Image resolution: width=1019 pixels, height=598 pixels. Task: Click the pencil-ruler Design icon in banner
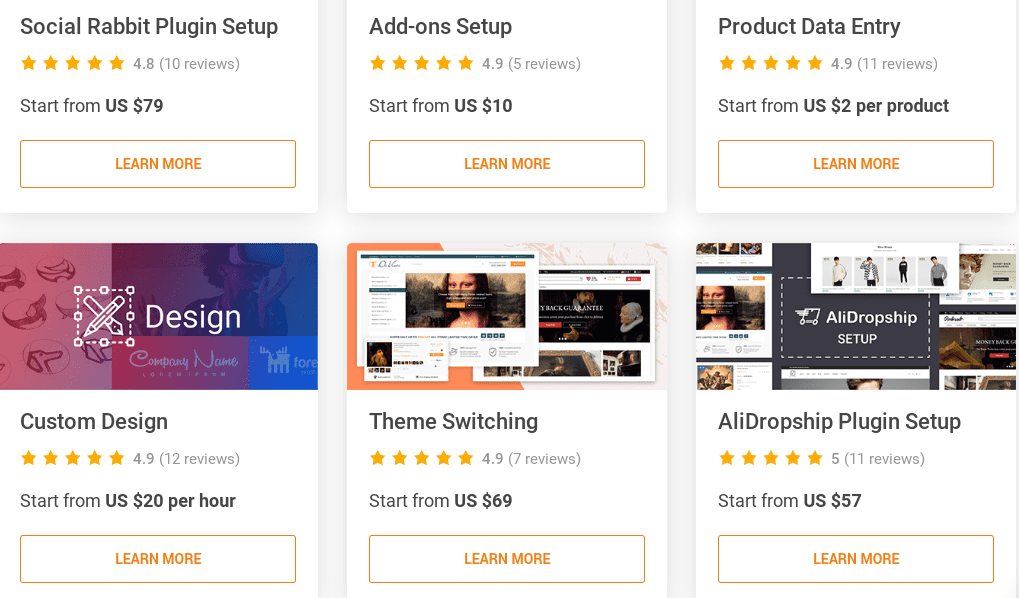click(105, 317)
